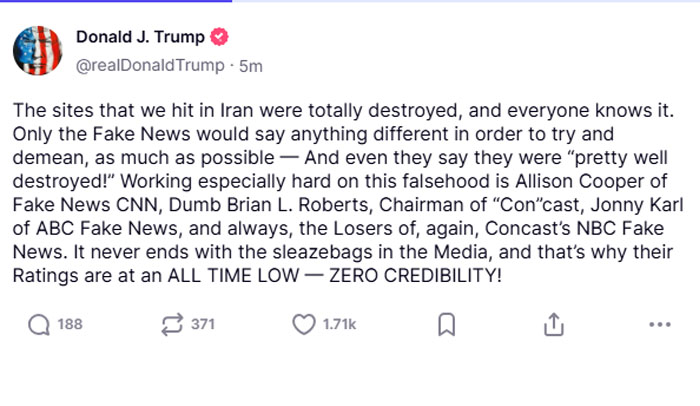Bookmark this post

(x=447, y=325)
